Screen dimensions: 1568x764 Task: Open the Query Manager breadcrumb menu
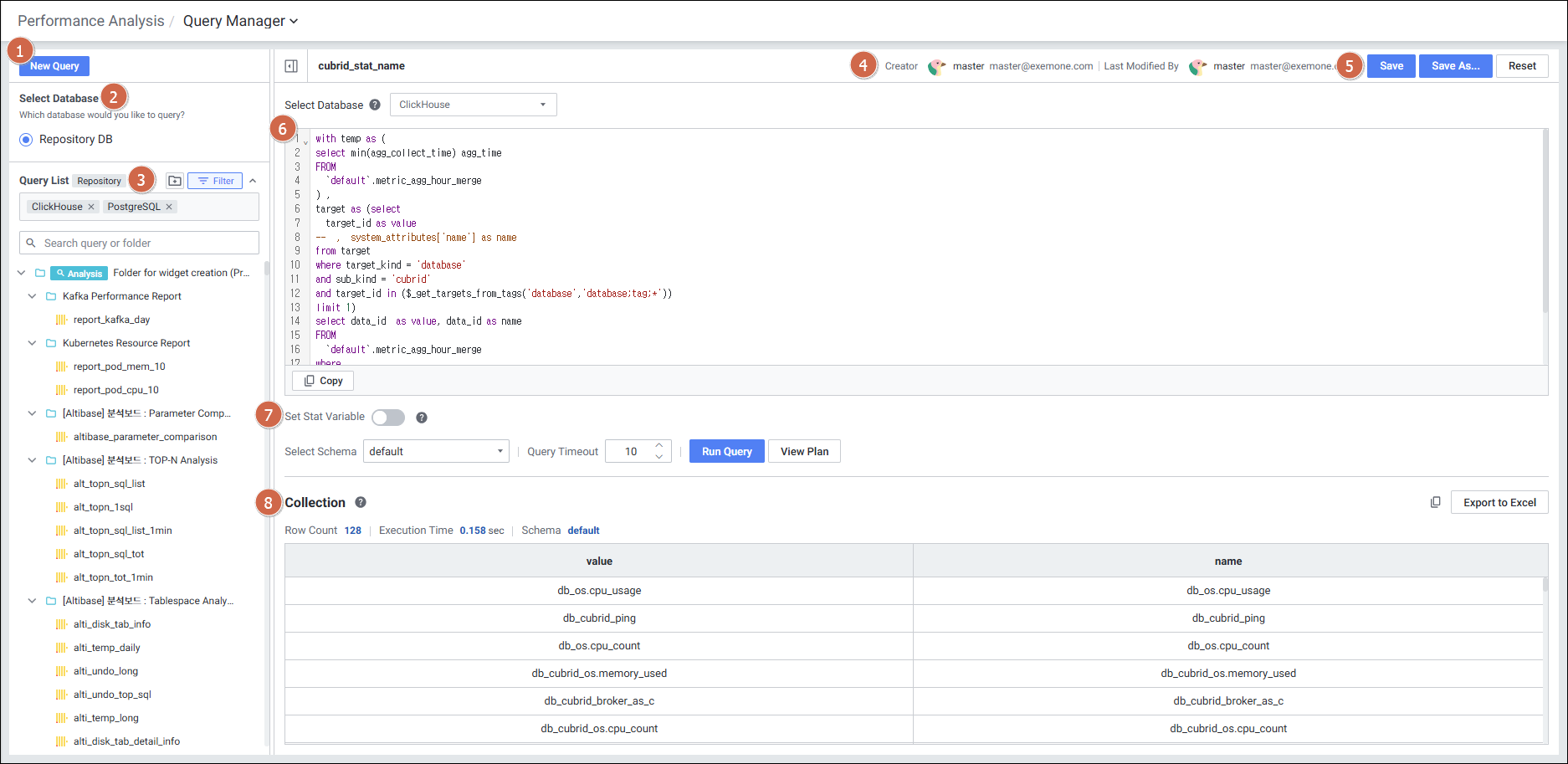coord(240,21)
